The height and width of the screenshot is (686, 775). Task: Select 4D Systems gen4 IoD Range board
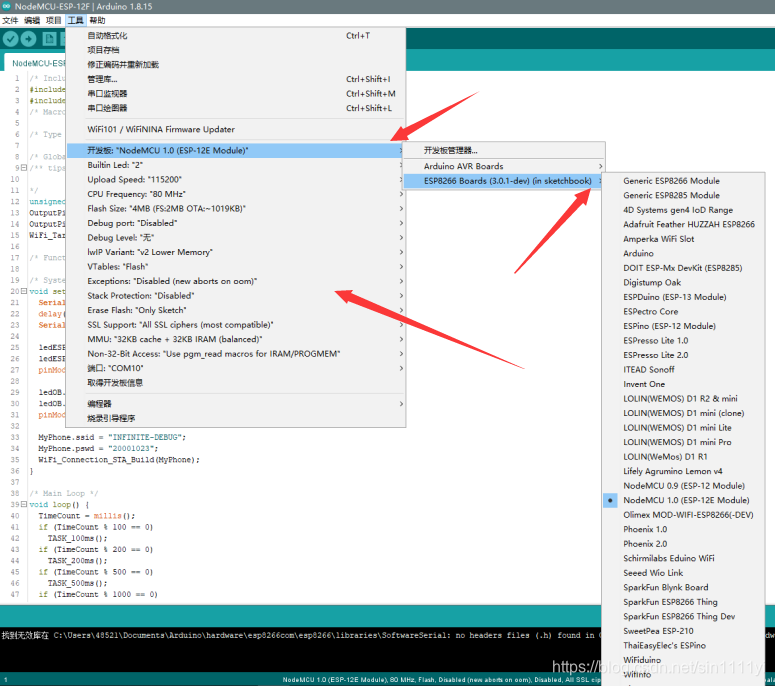pyautogui.click(x=684, y=210)
